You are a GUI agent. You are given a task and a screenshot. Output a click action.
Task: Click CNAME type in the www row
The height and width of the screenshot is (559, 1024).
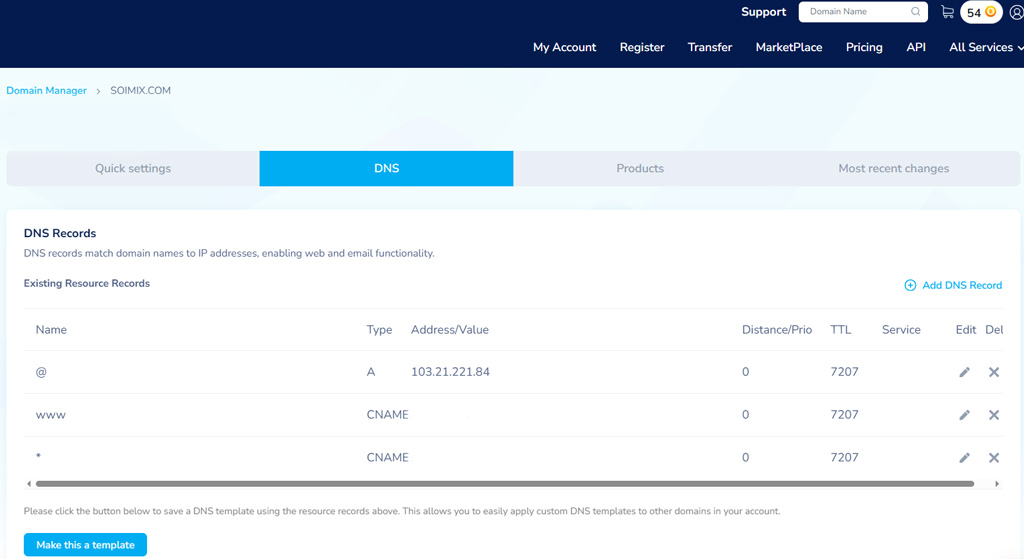coord(387,415)
